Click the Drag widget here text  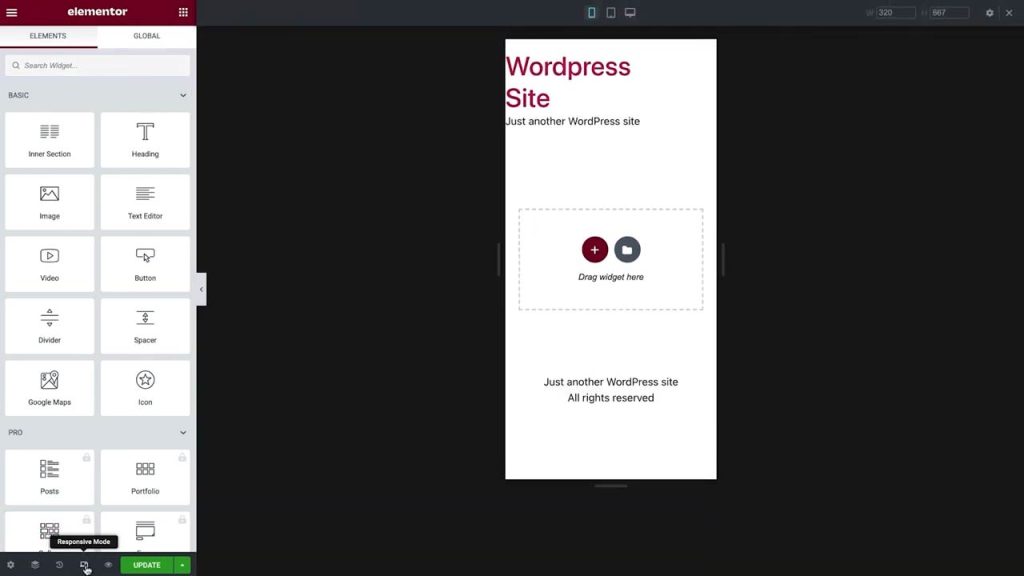coord(611,277)
